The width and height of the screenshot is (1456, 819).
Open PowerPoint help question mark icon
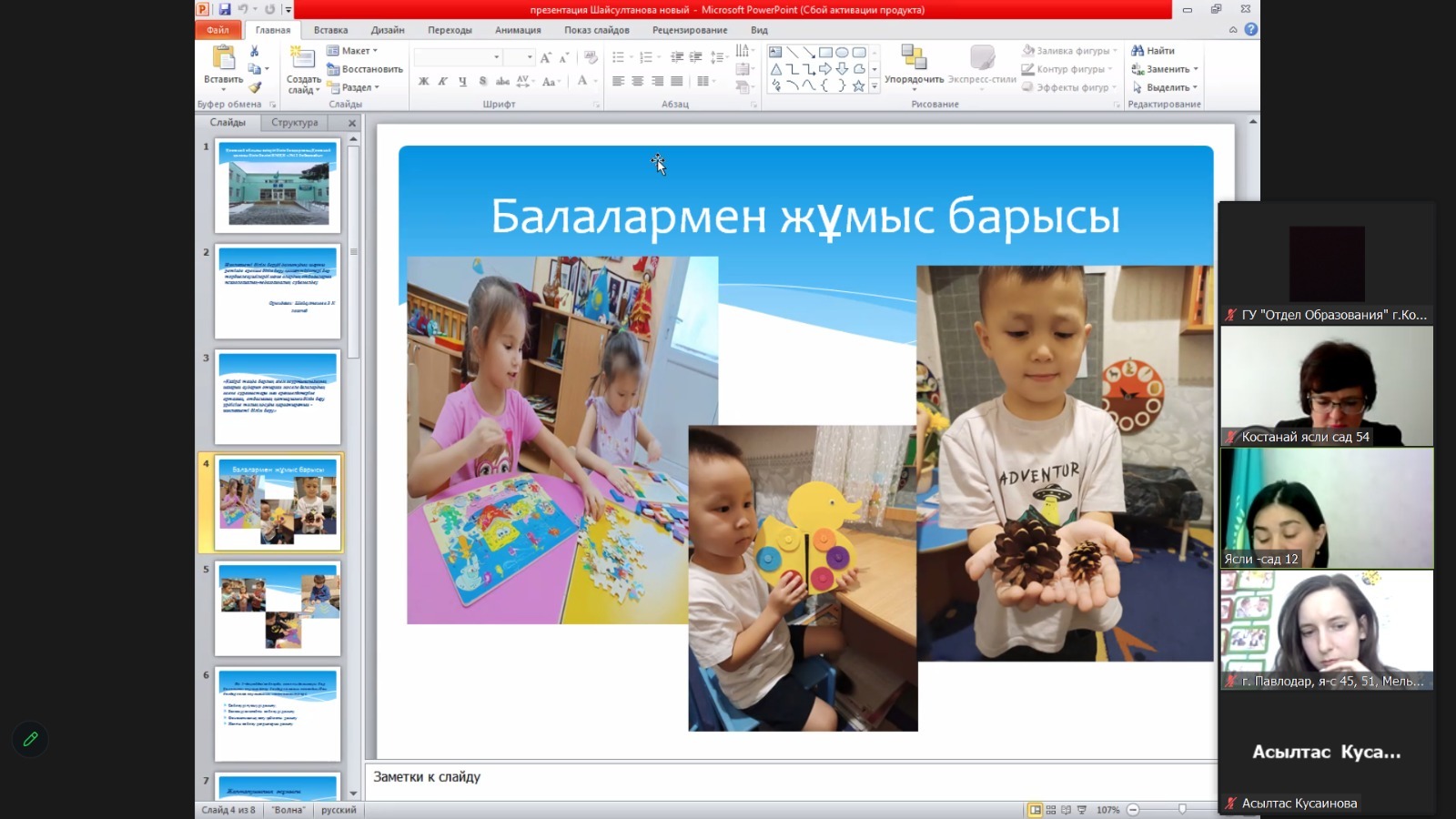1251,29
